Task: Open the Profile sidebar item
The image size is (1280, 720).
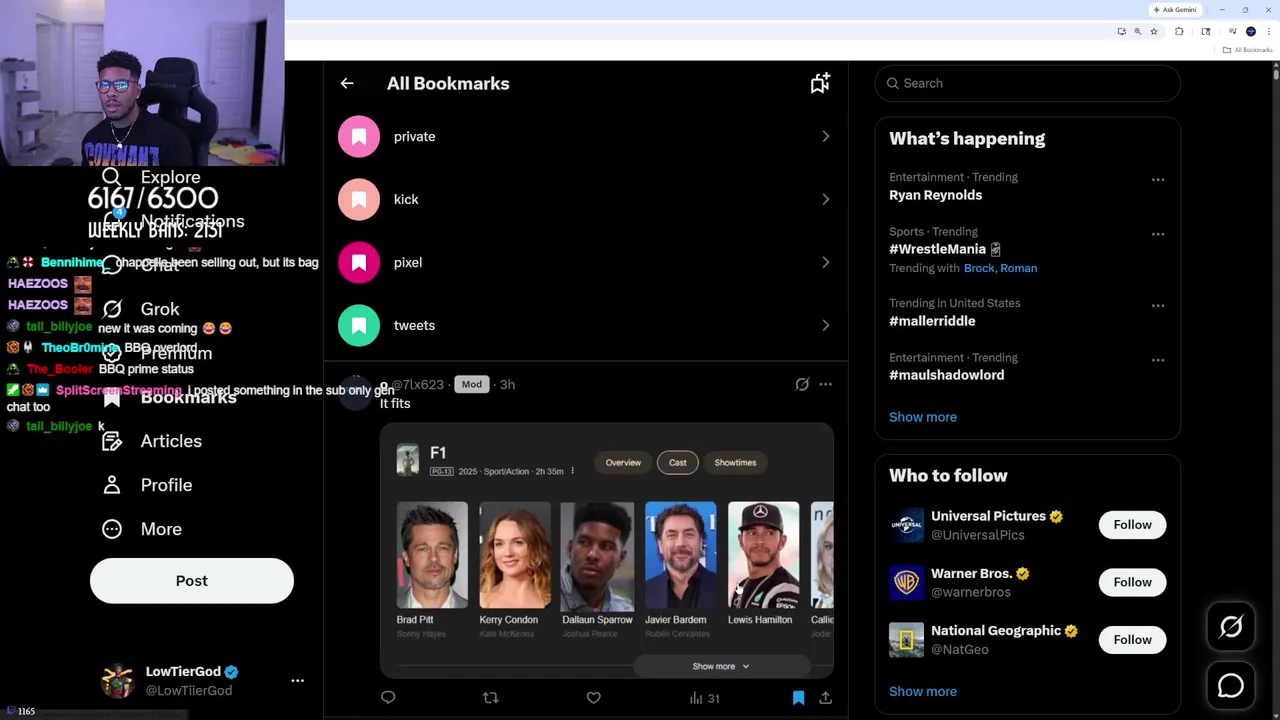Action: click(146, 485)
